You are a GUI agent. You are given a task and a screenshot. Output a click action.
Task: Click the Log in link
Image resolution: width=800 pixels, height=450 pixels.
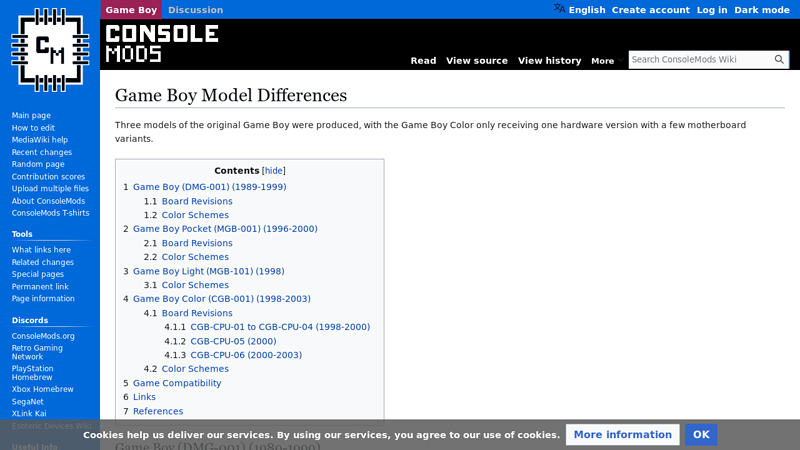tap(712, 10)
